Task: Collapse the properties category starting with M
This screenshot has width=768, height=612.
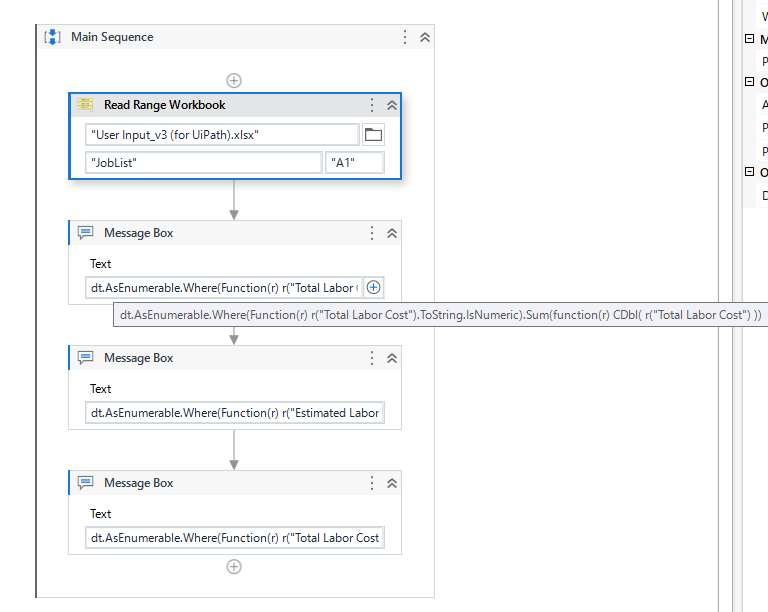Action: 749,40
